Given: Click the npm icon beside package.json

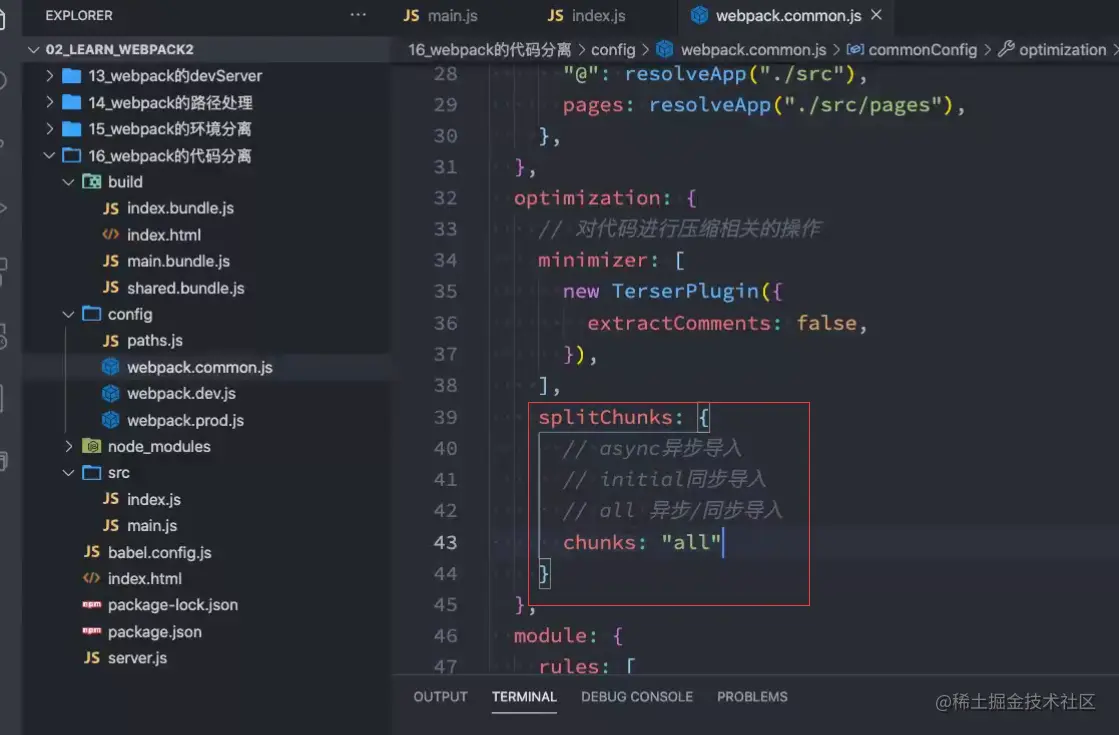Looking at the screenshot, I should (x=91, y=631).
